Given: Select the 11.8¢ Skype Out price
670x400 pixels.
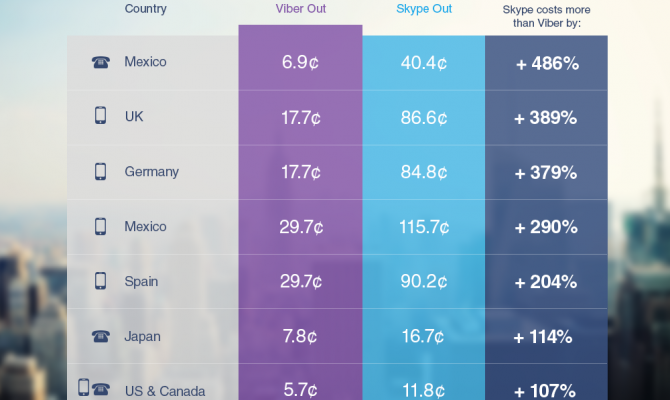Looking at the screenshot, I should pyautogui.click(x=423, y=390).
